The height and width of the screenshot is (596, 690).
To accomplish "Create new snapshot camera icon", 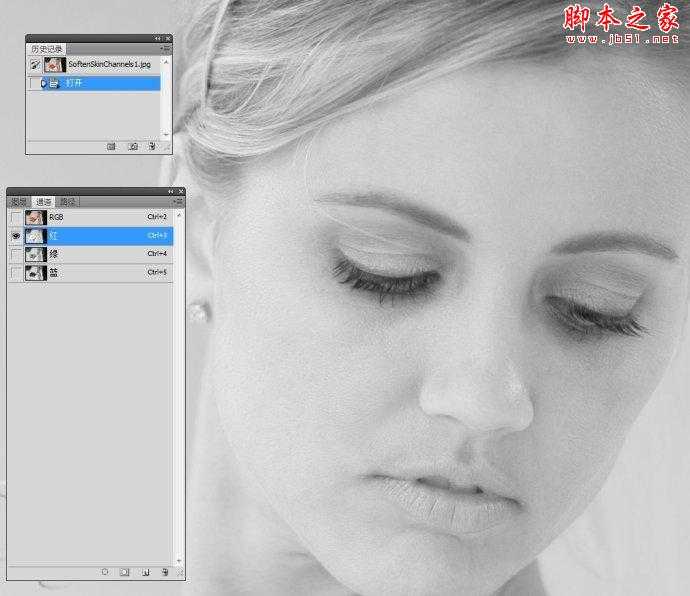I will (x=133, y=146).
